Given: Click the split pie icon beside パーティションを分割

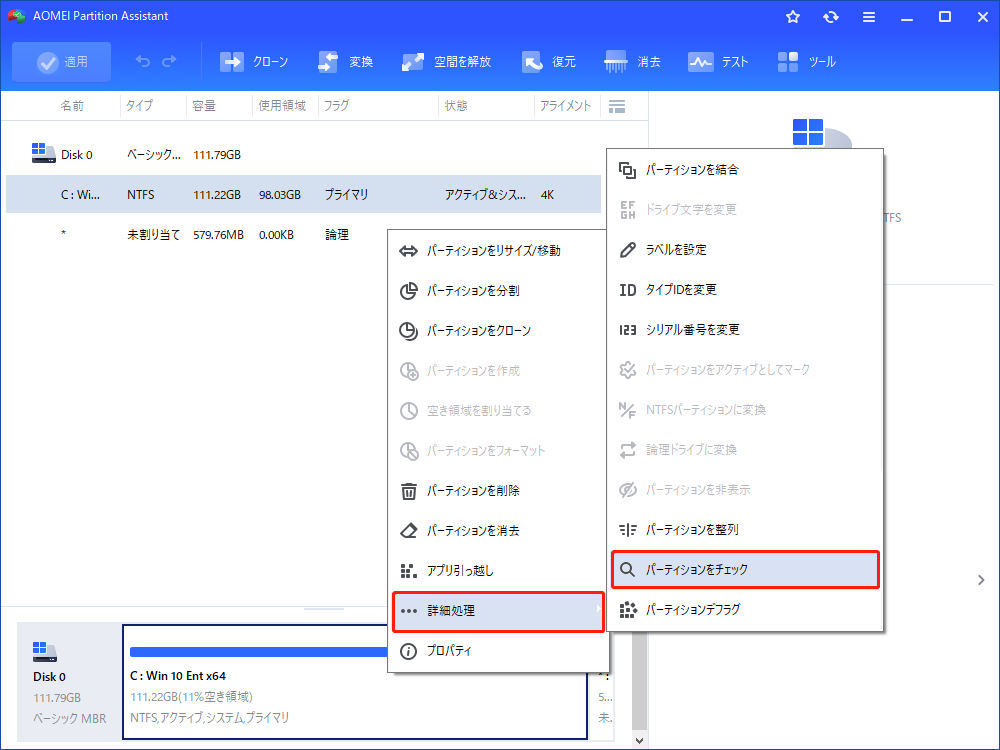Looking at the screenshot, I should point(408,291).
